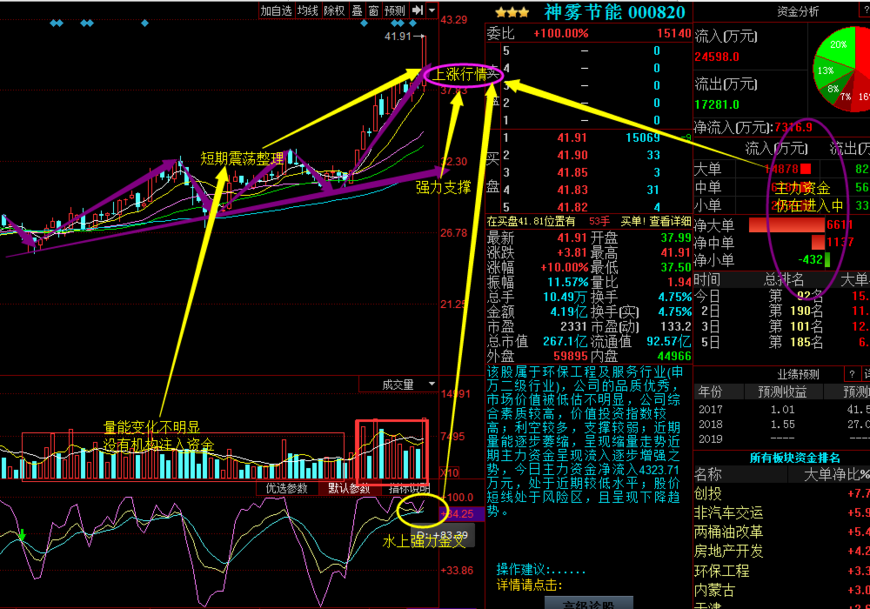This screenshot has width=870, height=609.
Task: Click the 开盘 value 37.99
Action: coord(676,238)
